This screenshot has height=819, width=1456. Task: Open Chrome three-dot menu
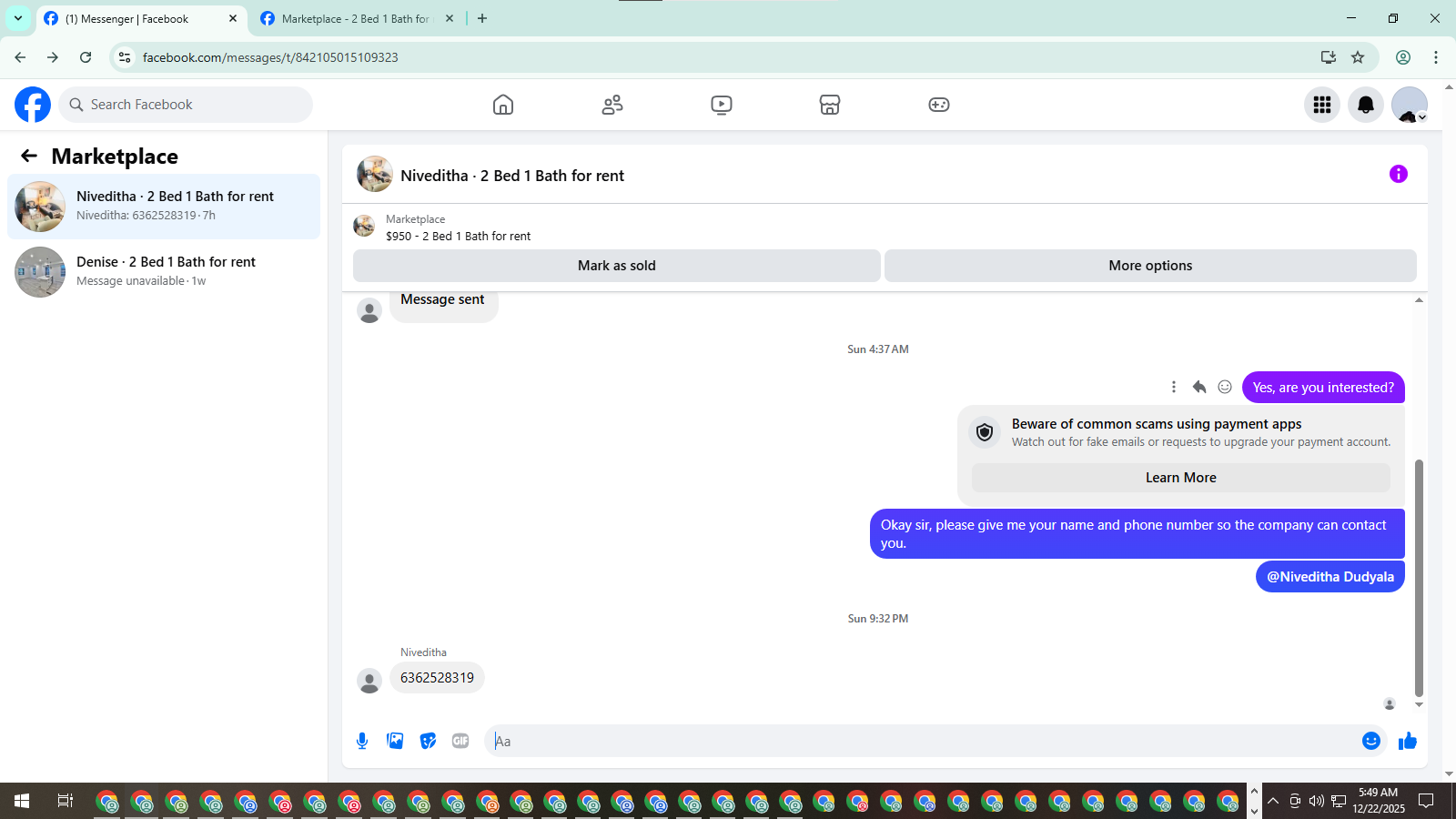coord(1436,57)
